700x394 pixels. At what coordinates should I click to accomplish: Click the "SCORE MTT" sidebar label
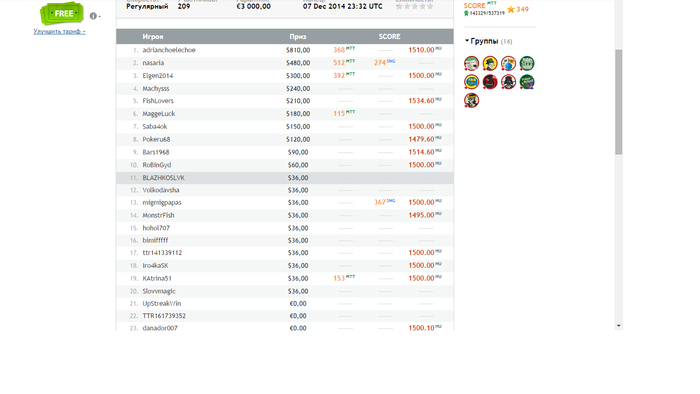click(x=480, y=5)
